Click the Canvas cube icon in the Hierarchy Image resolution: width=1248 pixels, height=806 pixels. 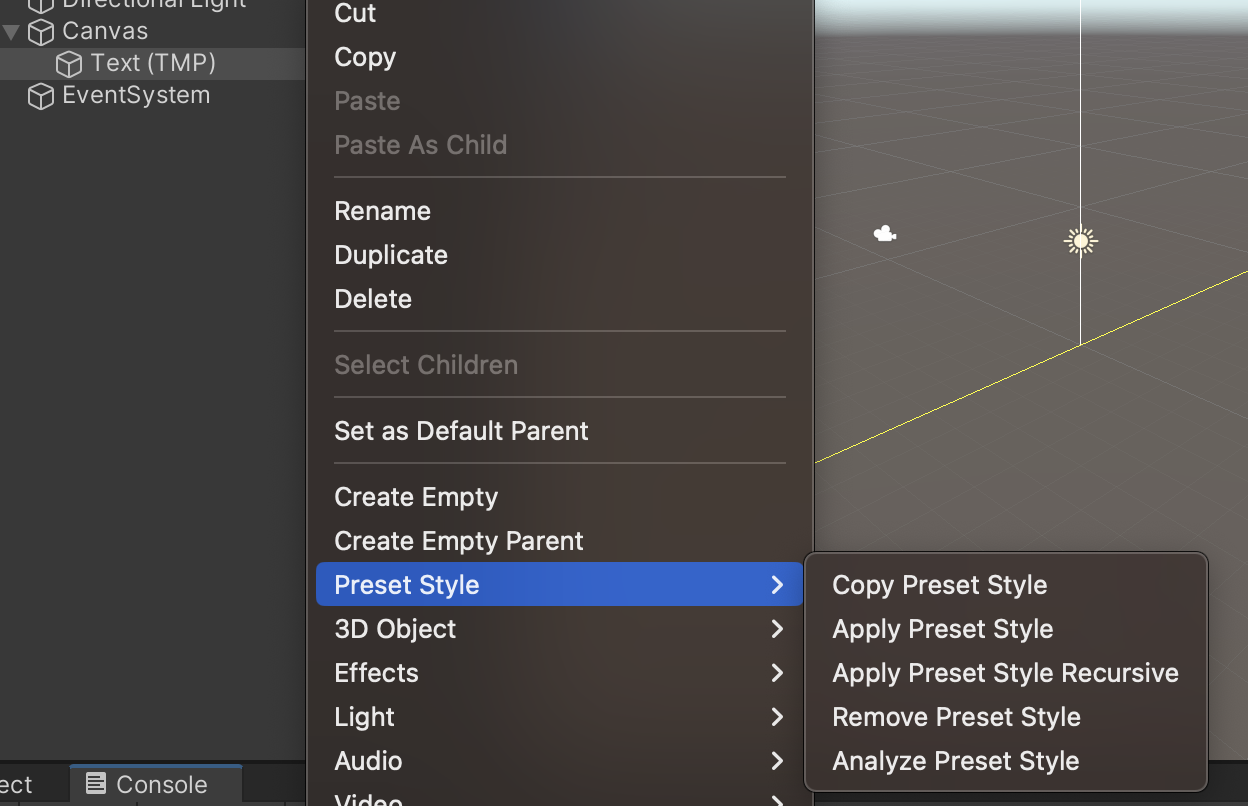40,31
